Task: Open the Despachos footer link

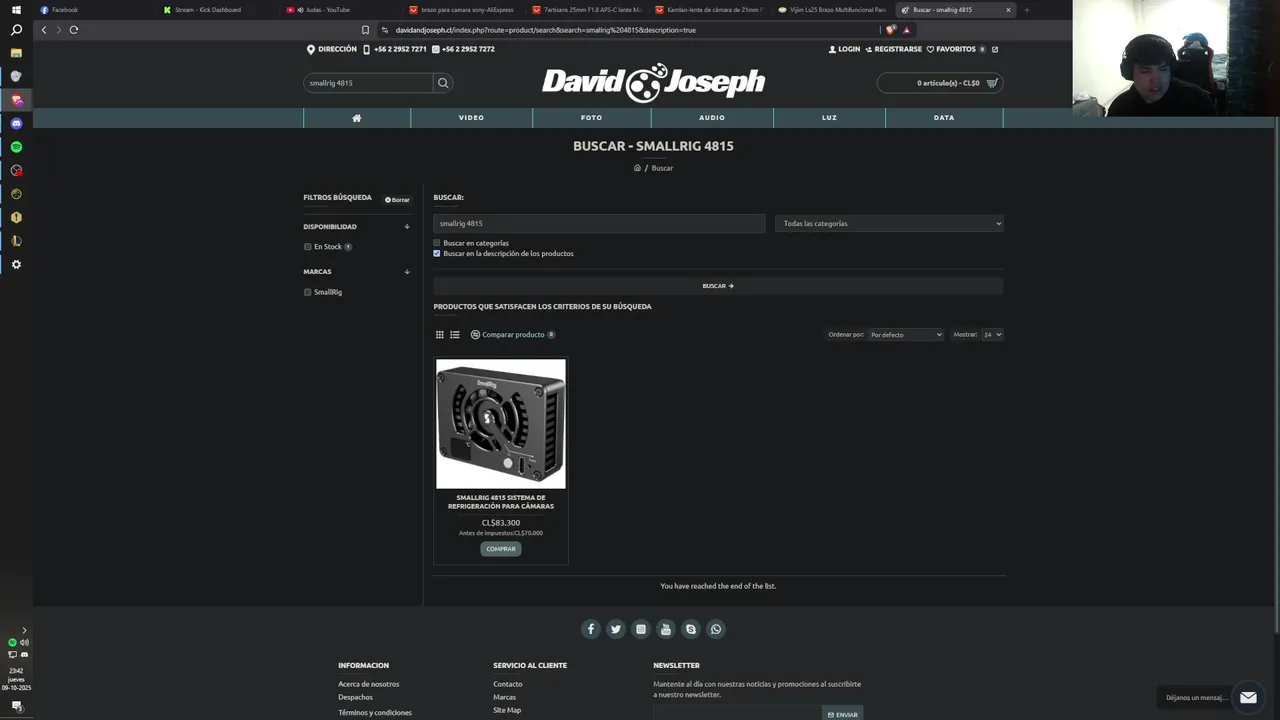Action: click(355, 697)
